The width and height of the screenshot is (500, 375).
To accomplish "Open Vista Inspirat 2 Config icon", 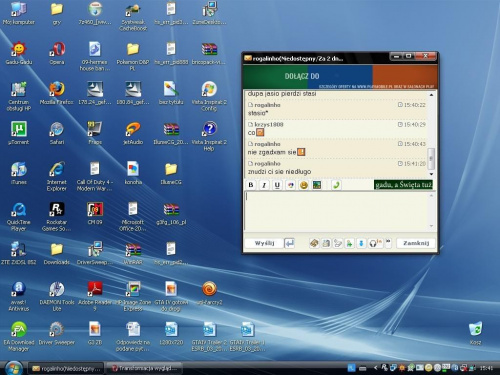I will [x=209, y=96].
